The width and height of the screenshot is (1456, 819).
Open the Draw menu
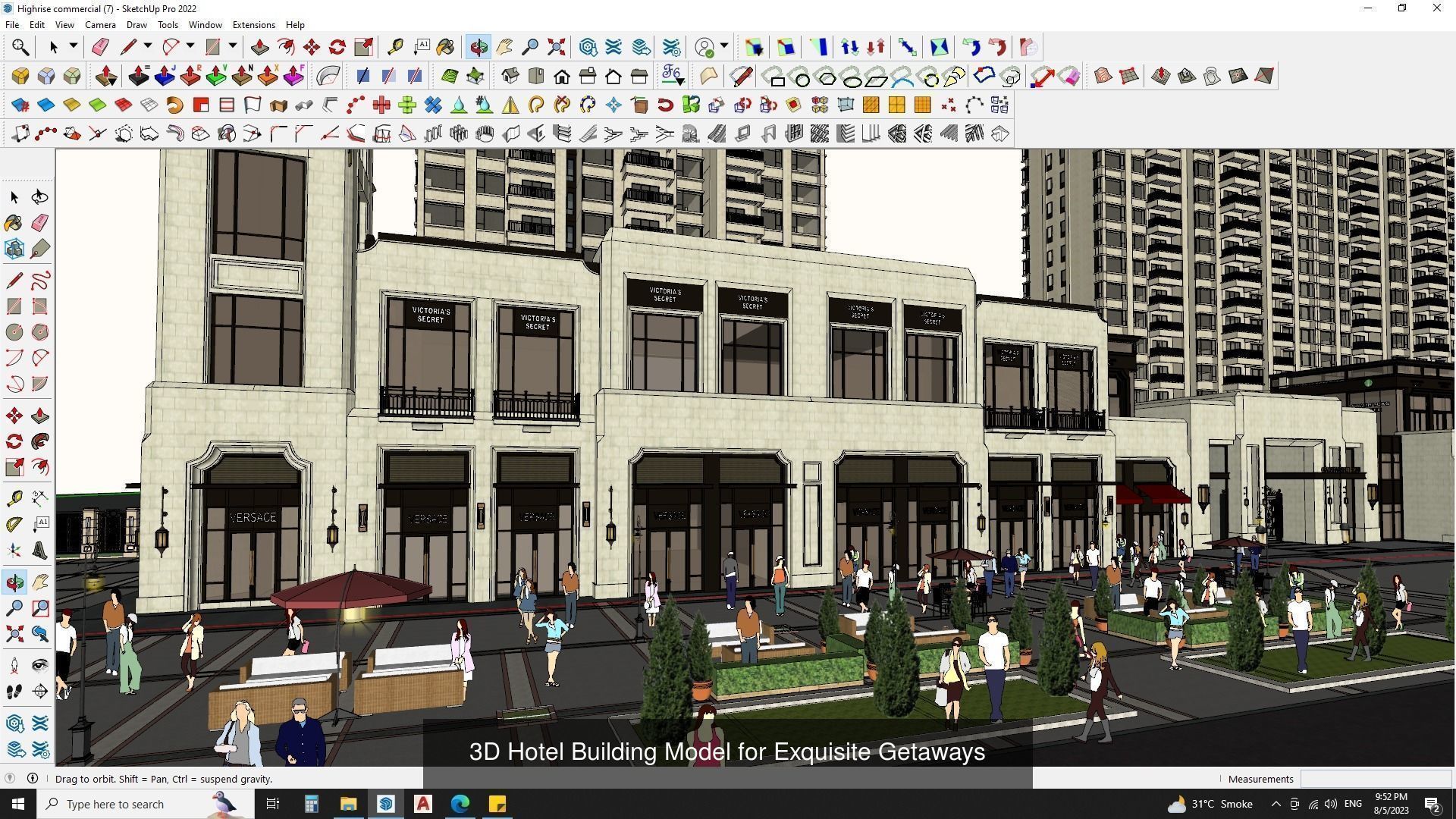click(136, 24)
